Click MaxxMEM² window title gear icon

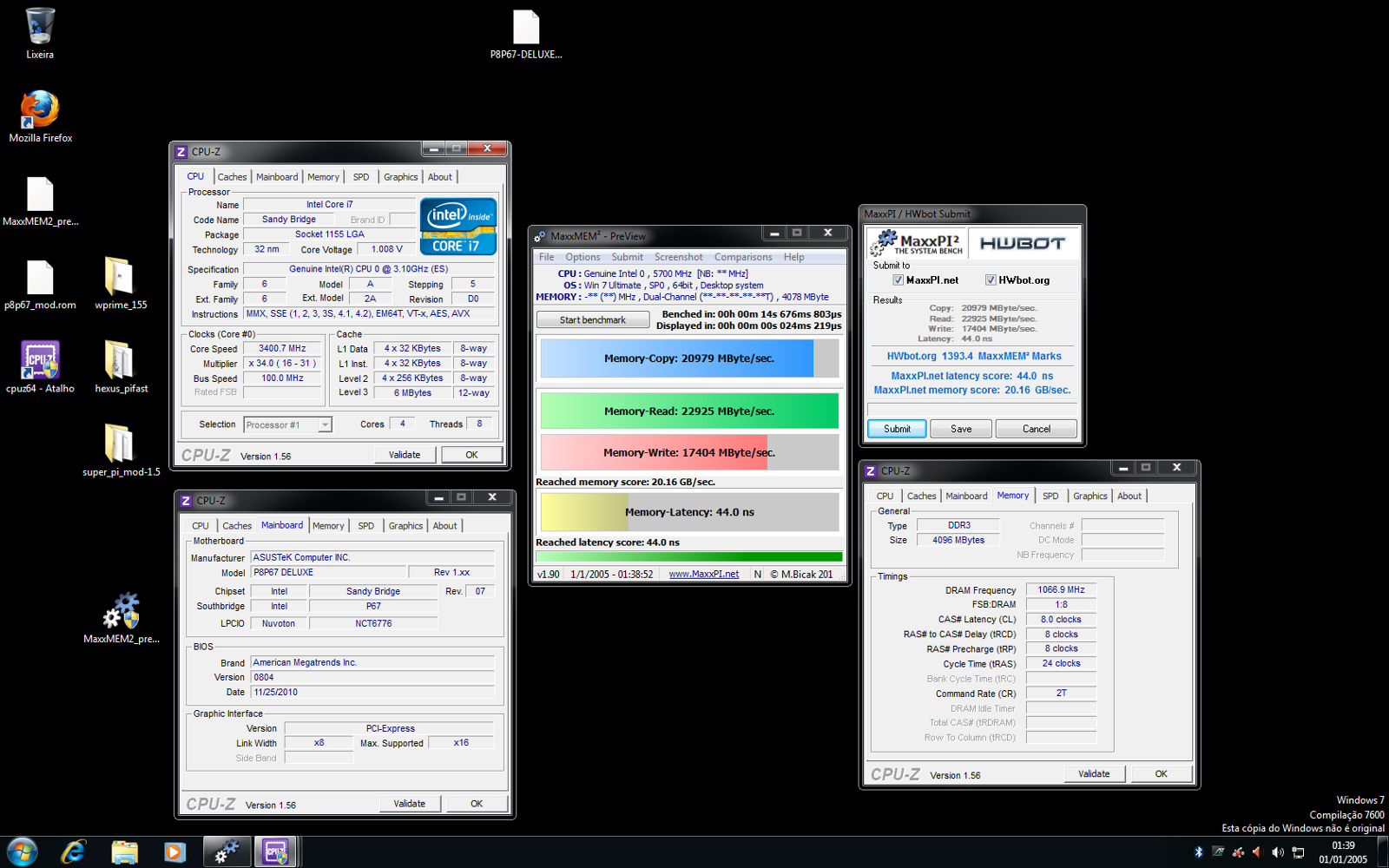pyautogui.click(x=540, y=236)
